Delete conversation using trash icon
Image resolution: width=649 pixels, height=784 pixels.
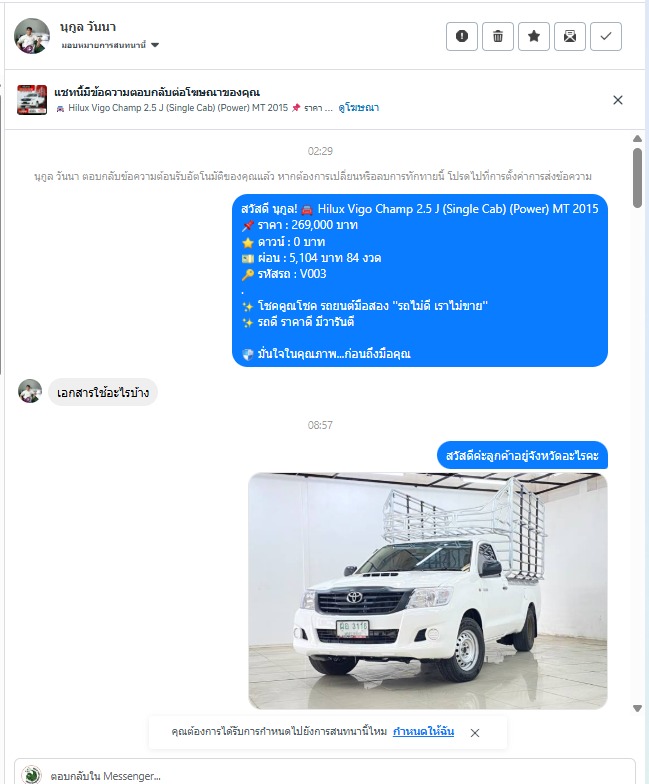[498, 36]
